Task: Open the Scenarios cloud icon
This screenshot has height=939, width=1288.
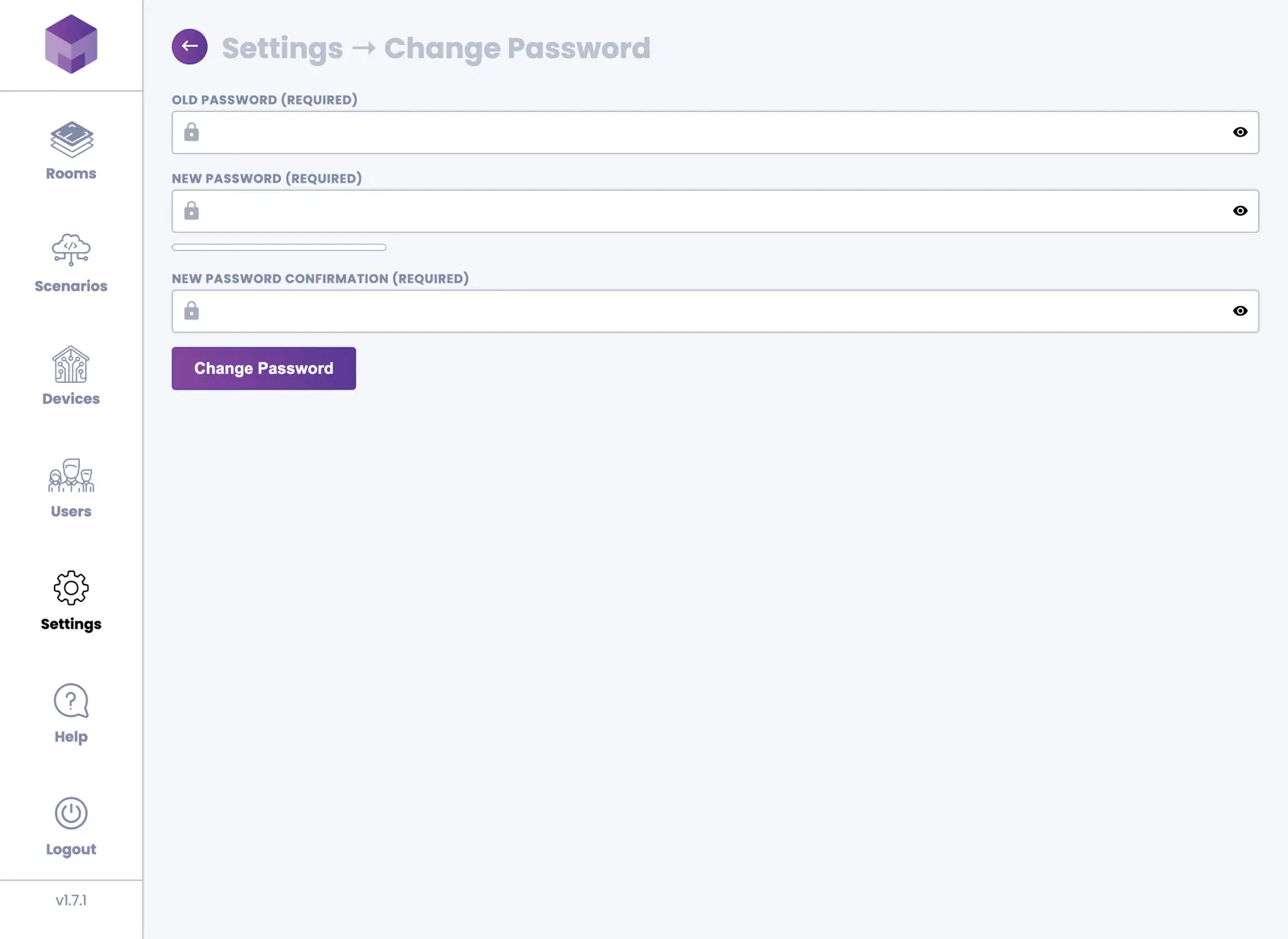Action: (71, 249)
